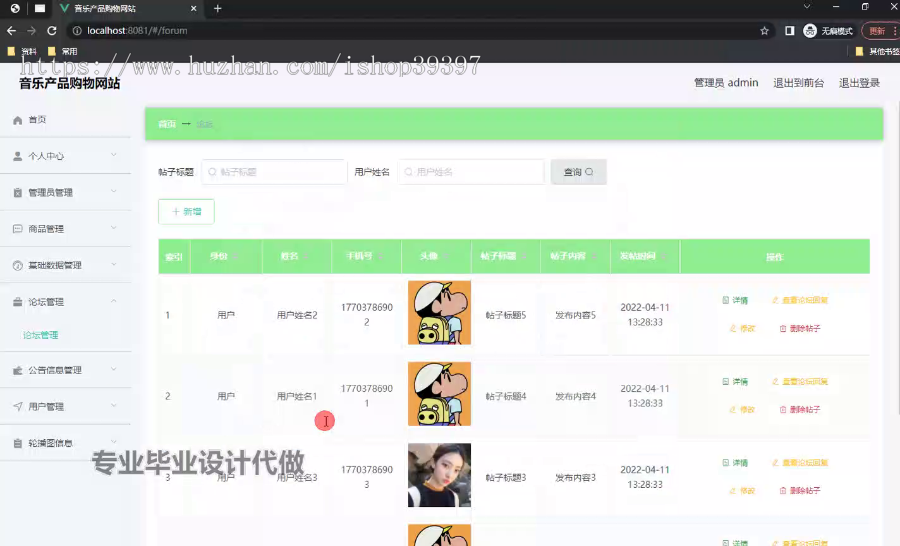Open 详情 for 帖子标题3 row

tap(735, 463)
